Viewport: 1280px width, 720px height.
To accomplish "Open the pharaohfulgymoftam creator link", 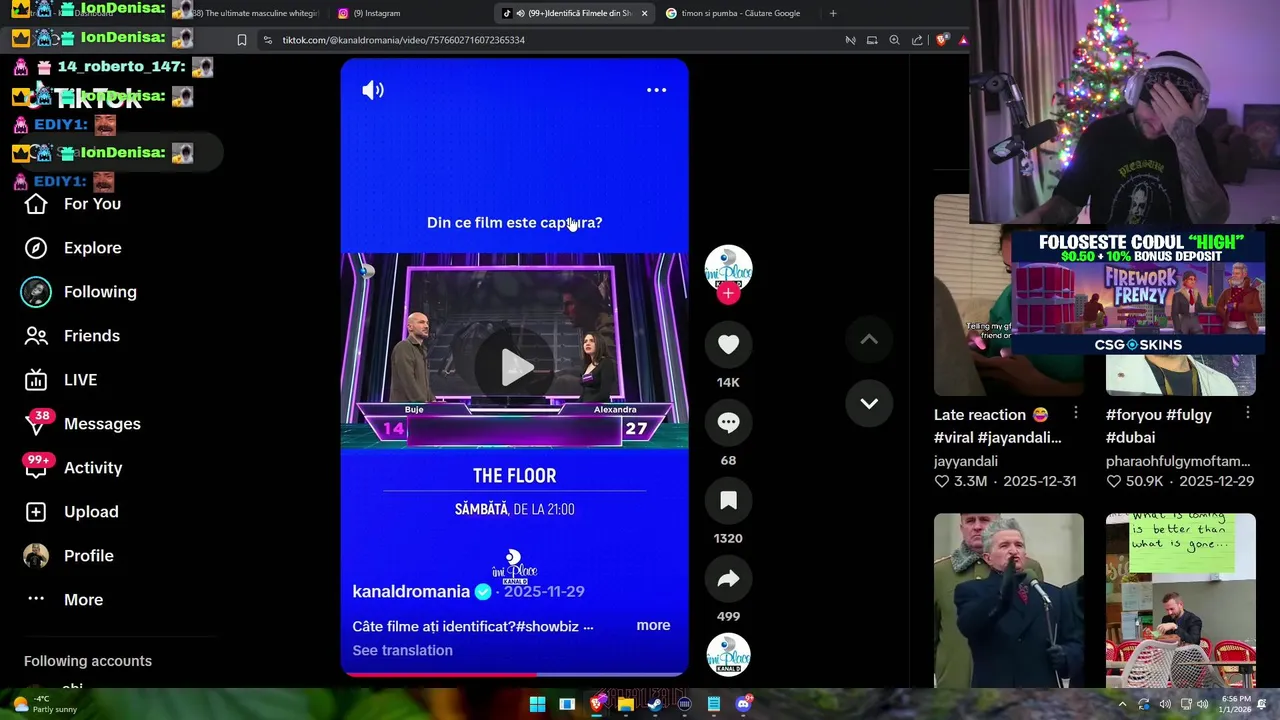I will point(1178,461).
